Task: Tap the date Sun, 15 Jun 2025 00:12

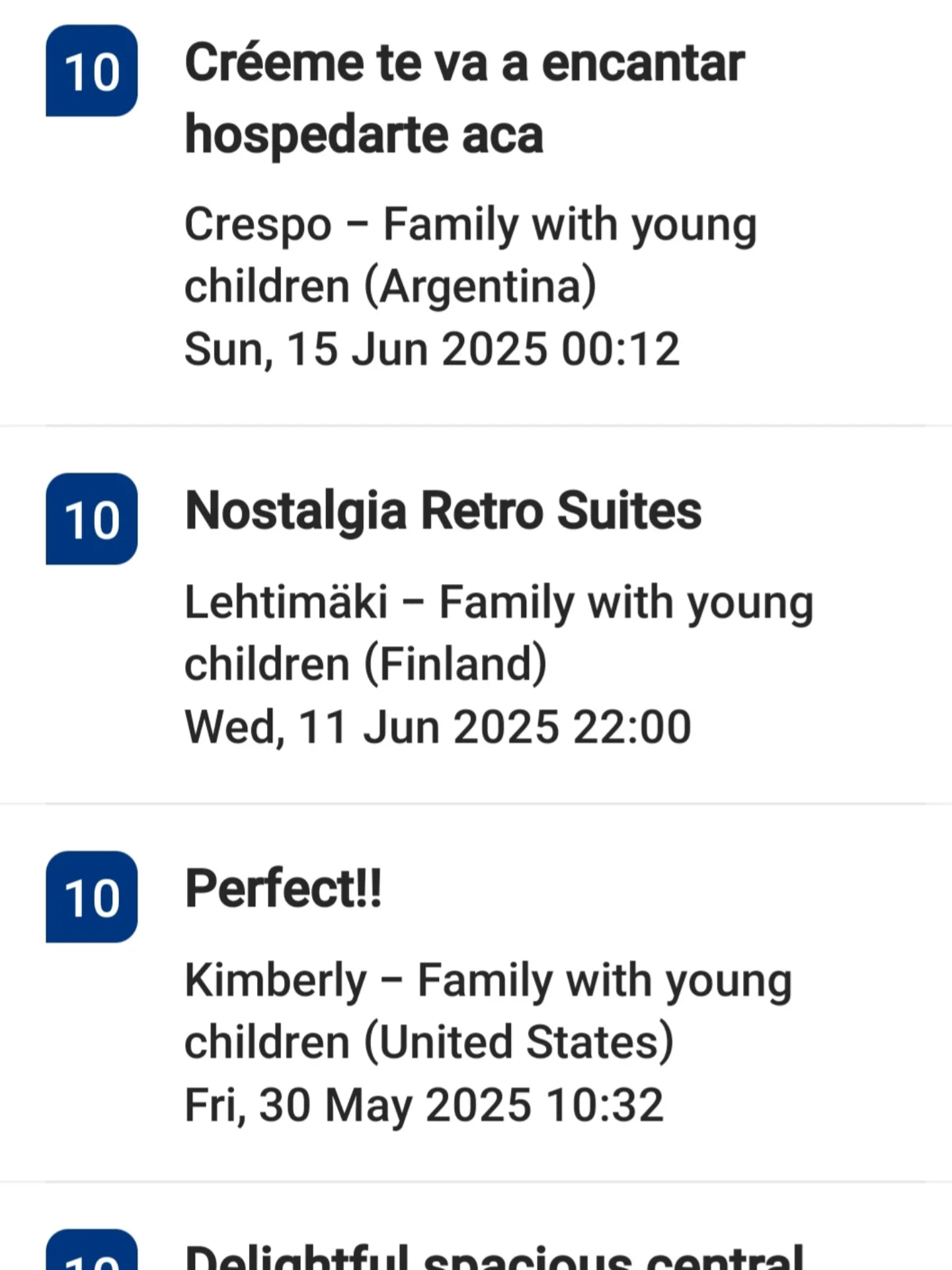Action: [x=432, y=349]
